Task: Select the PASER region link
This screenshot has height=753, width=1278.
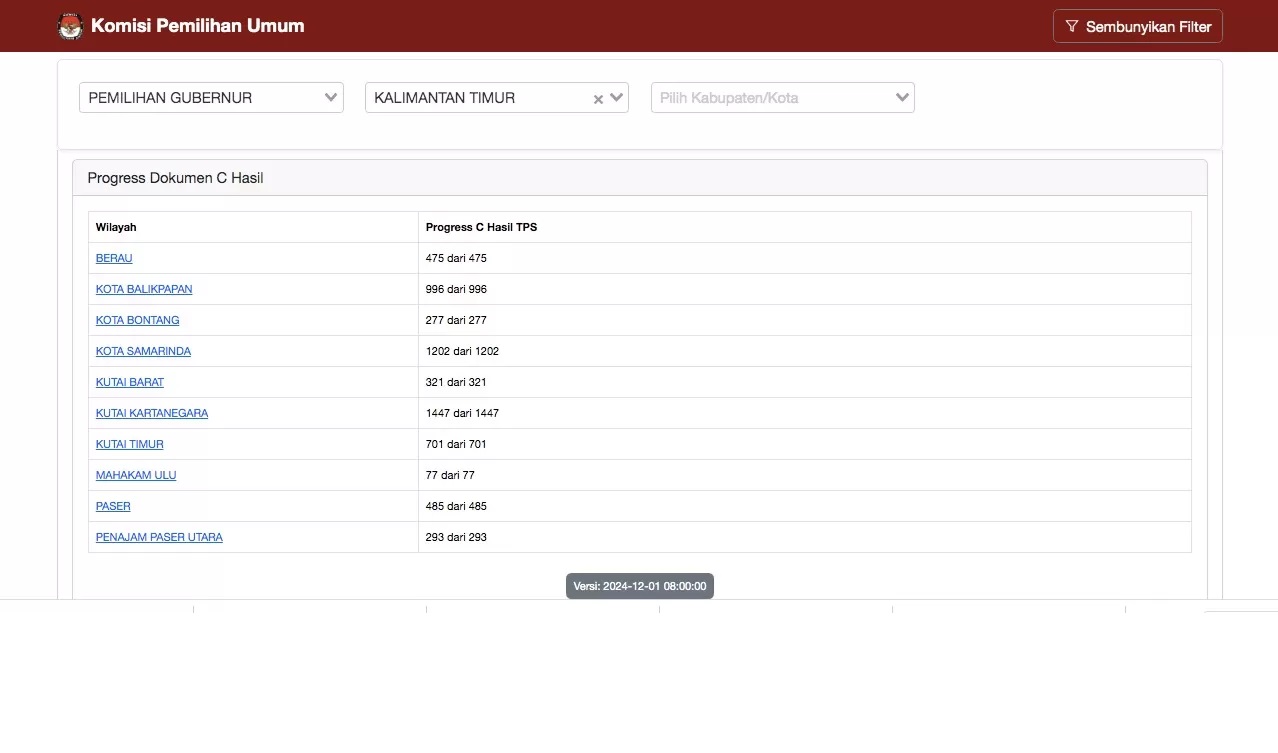Action: [x=113, y=506]
